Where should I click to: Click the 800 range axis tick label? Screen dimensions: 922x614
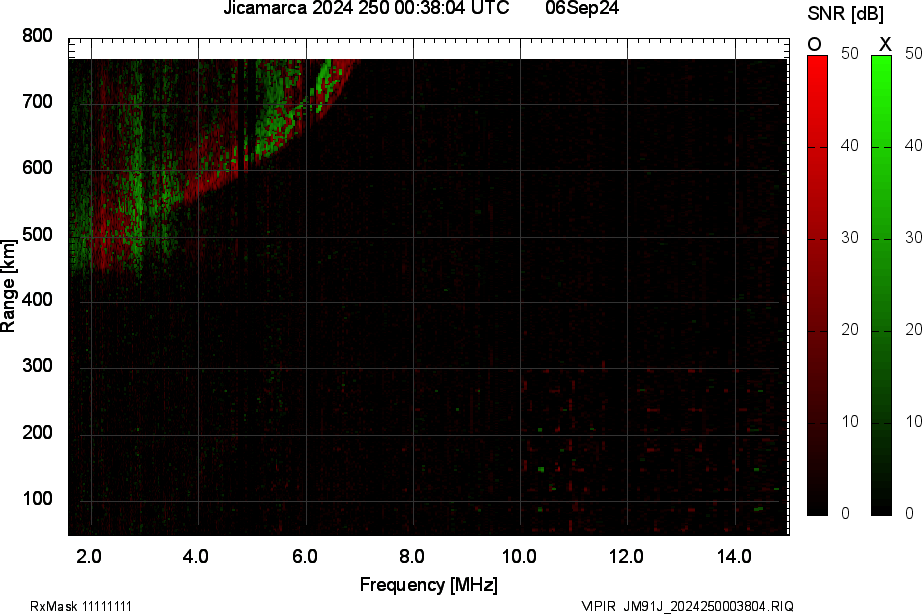pyautogui.click(x=37, y=36)
